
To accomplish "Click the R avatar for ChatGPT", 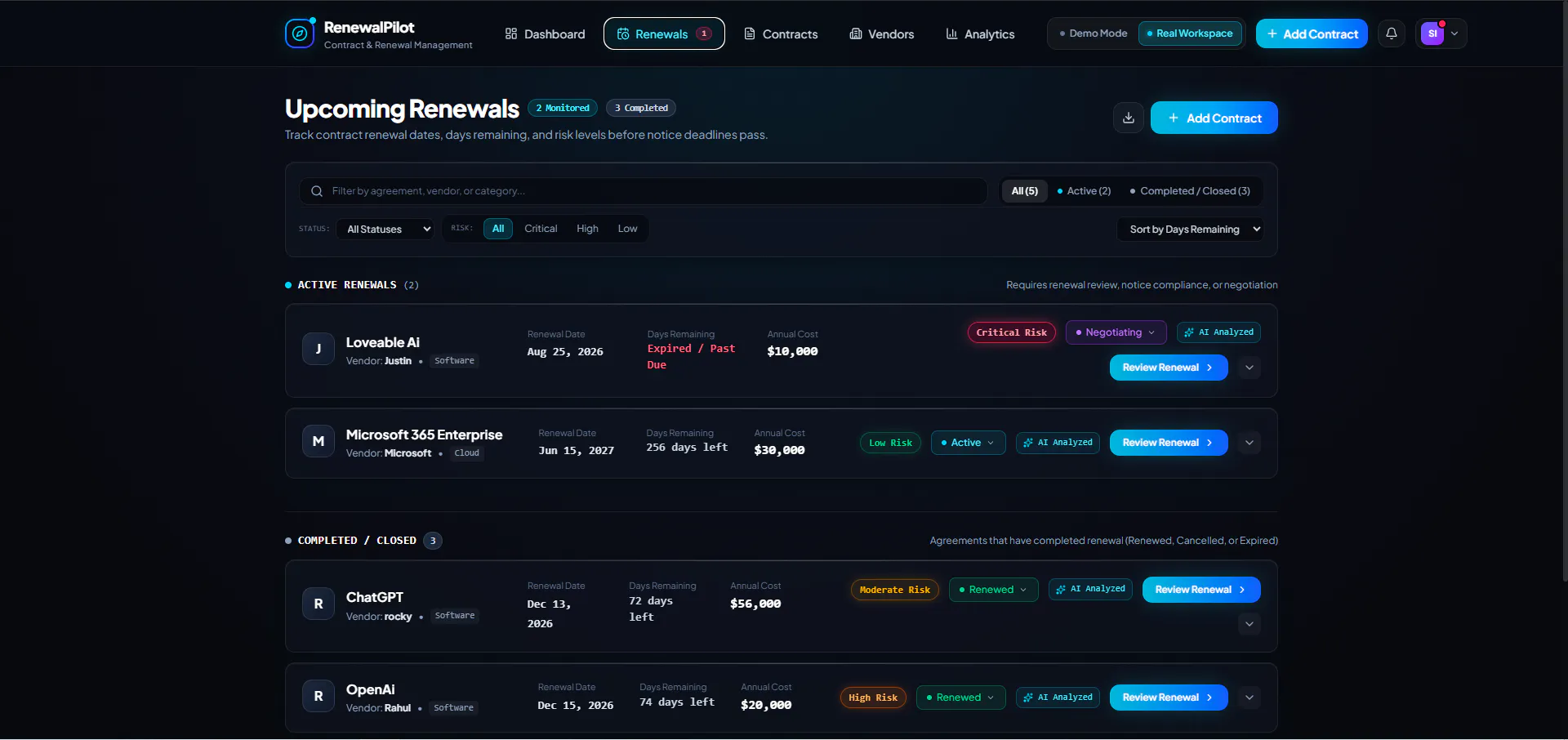I will (318, 604).
